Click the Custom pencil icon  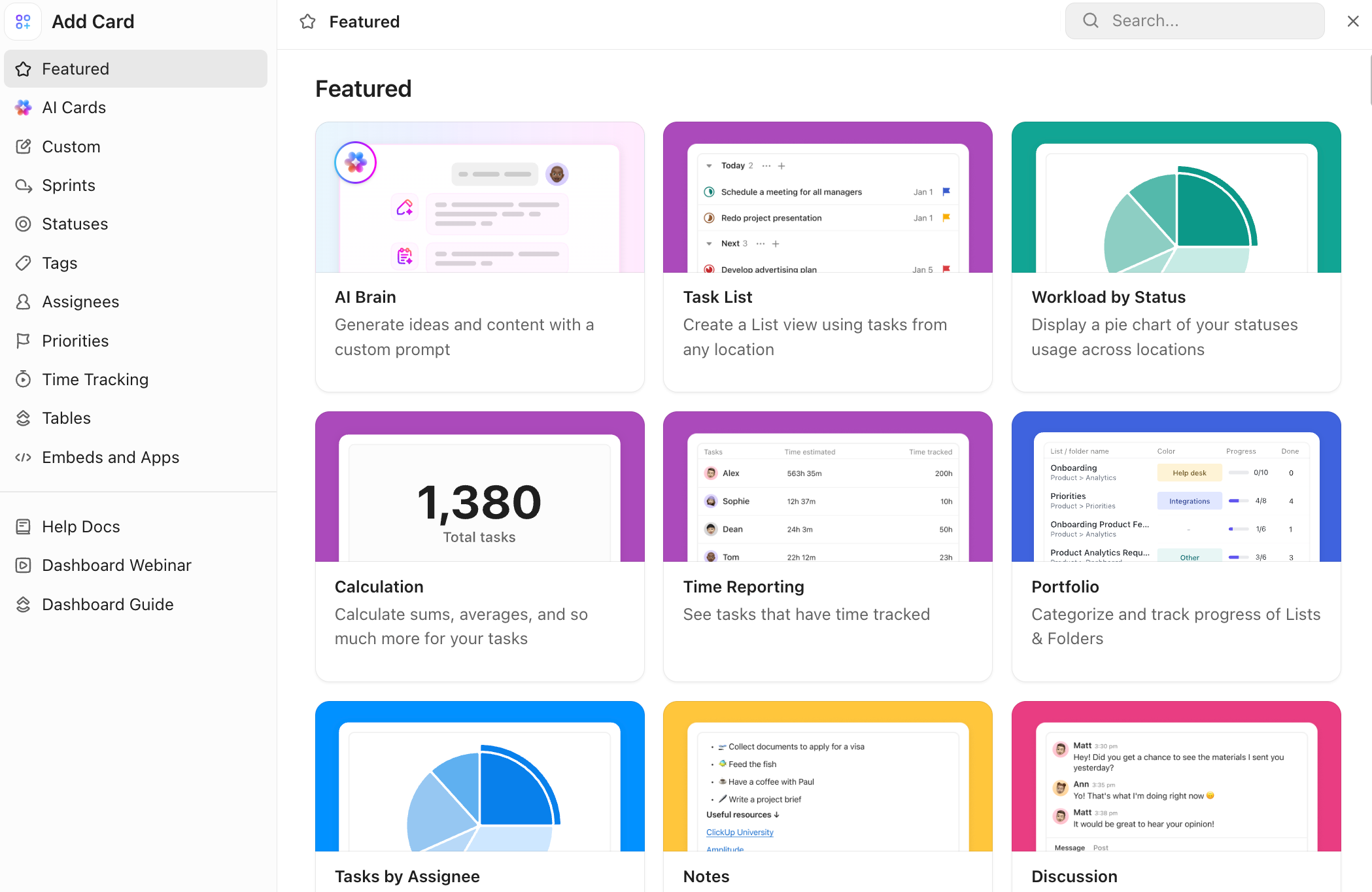point(24,146)
